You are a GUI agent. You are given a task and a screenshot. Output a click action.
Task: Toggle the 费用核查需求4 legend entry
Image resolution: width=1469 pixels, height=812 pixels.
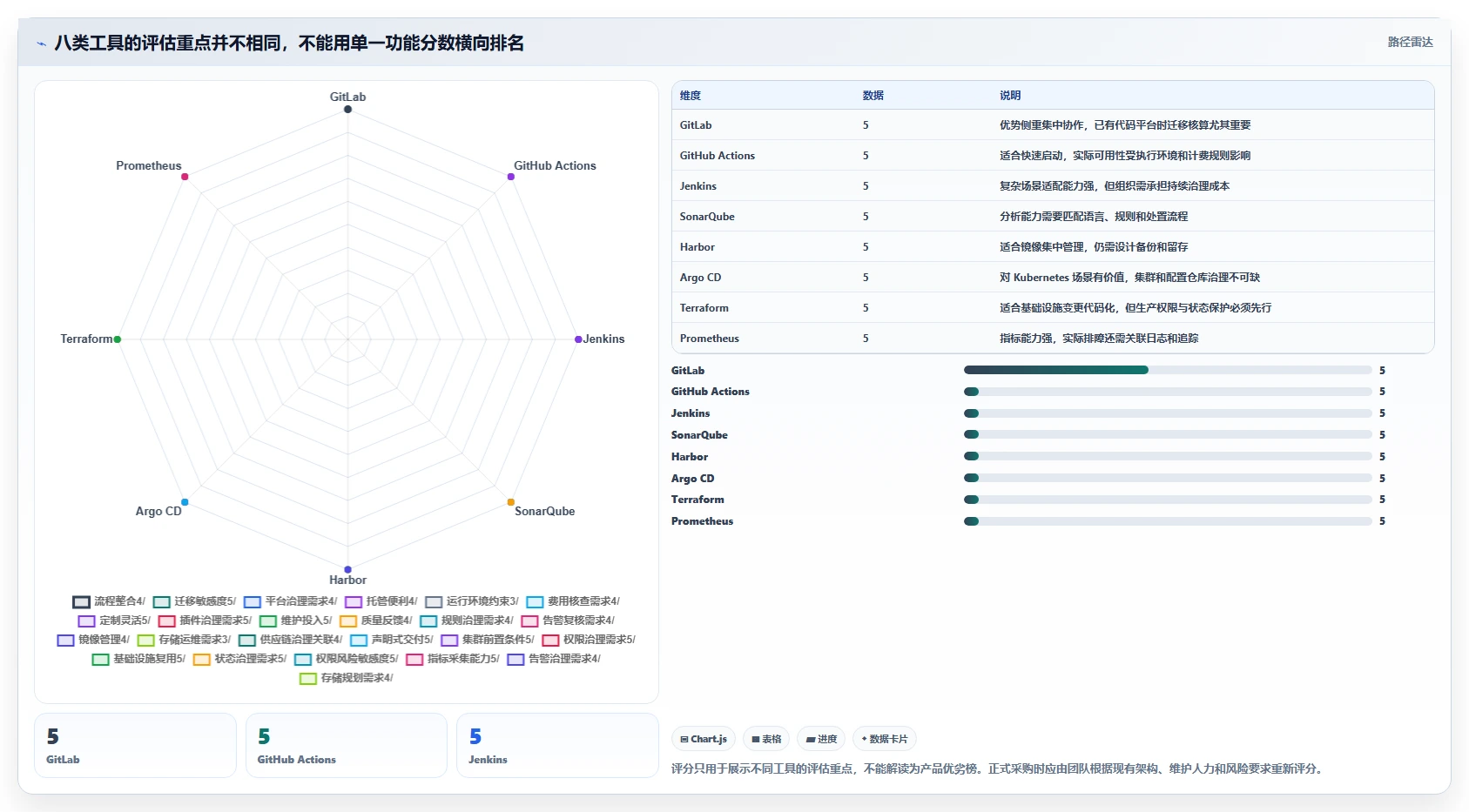click(572, 601)
